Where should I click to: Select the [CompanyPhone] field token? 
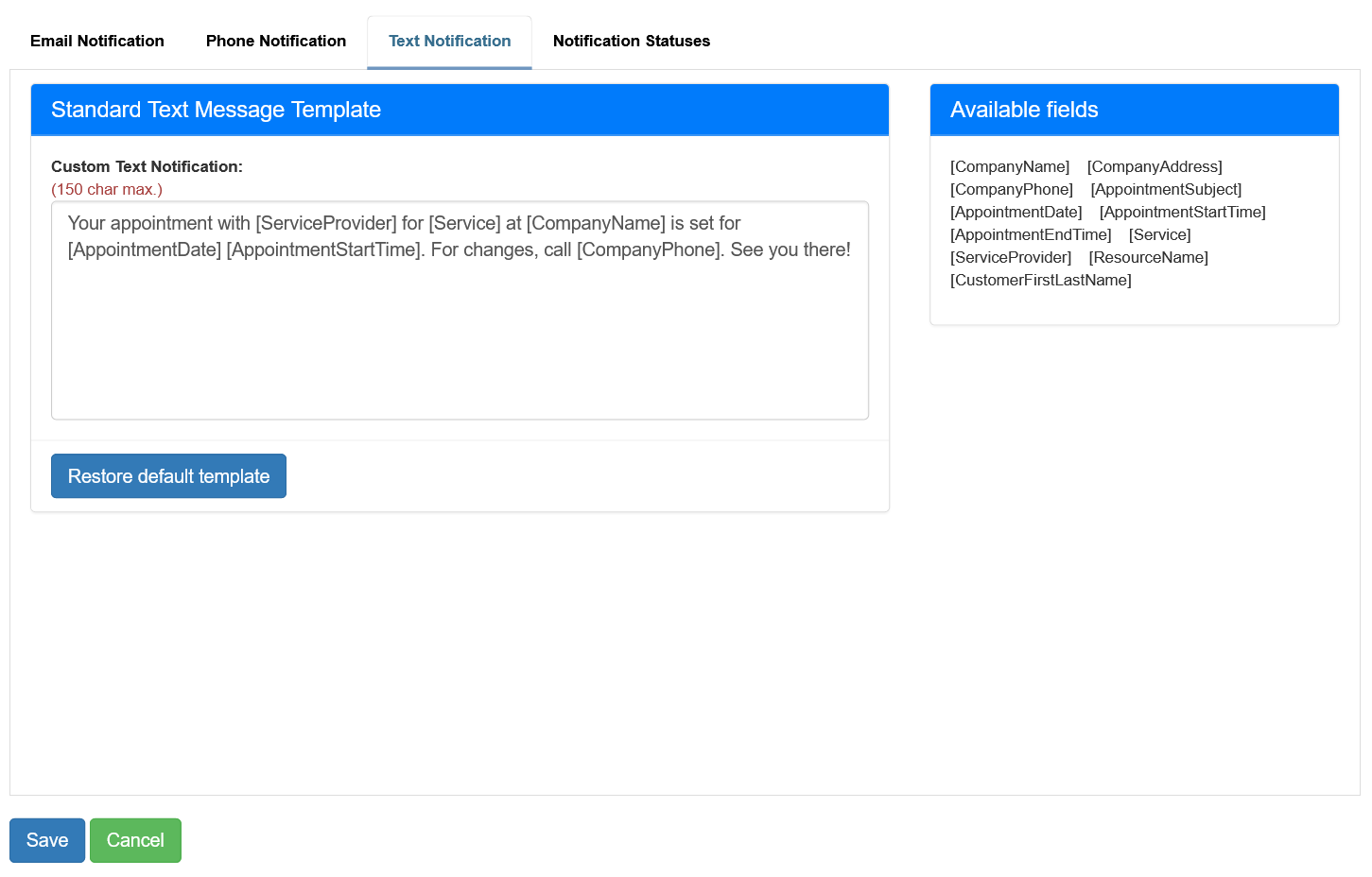click(x=1011, y=189)
